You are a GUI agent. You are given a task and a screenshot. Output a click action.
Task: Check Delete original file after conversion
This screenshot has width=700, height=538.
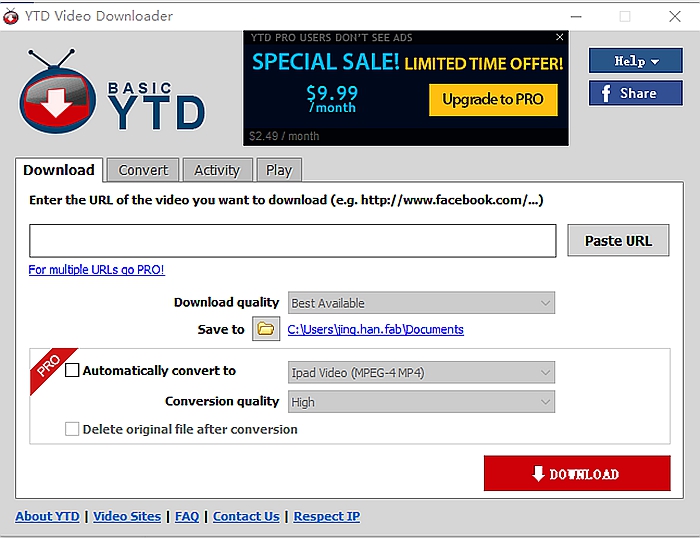click(x=72, y=429)
